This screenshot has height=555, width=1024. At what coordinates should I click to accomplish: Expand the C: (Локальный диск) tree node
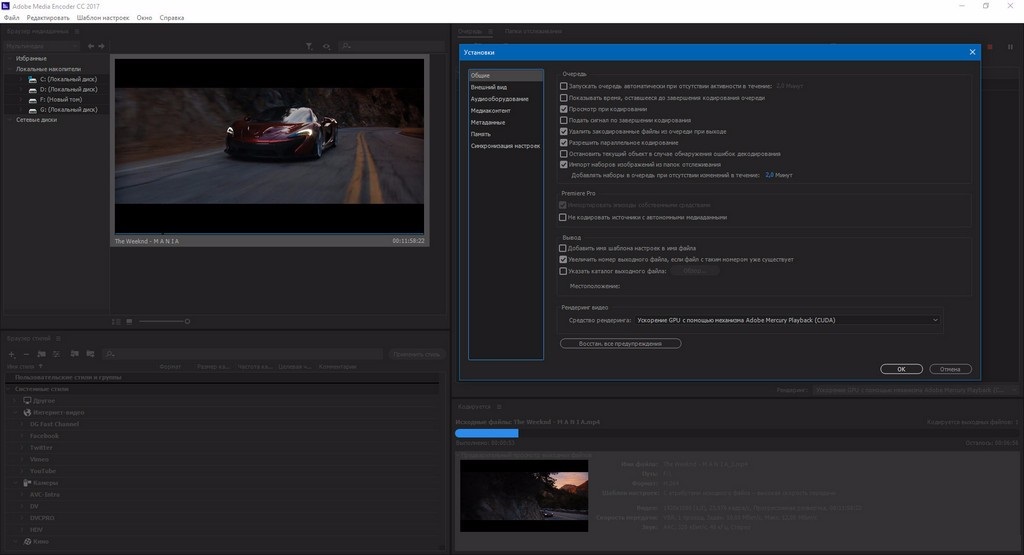pos(21,80)
